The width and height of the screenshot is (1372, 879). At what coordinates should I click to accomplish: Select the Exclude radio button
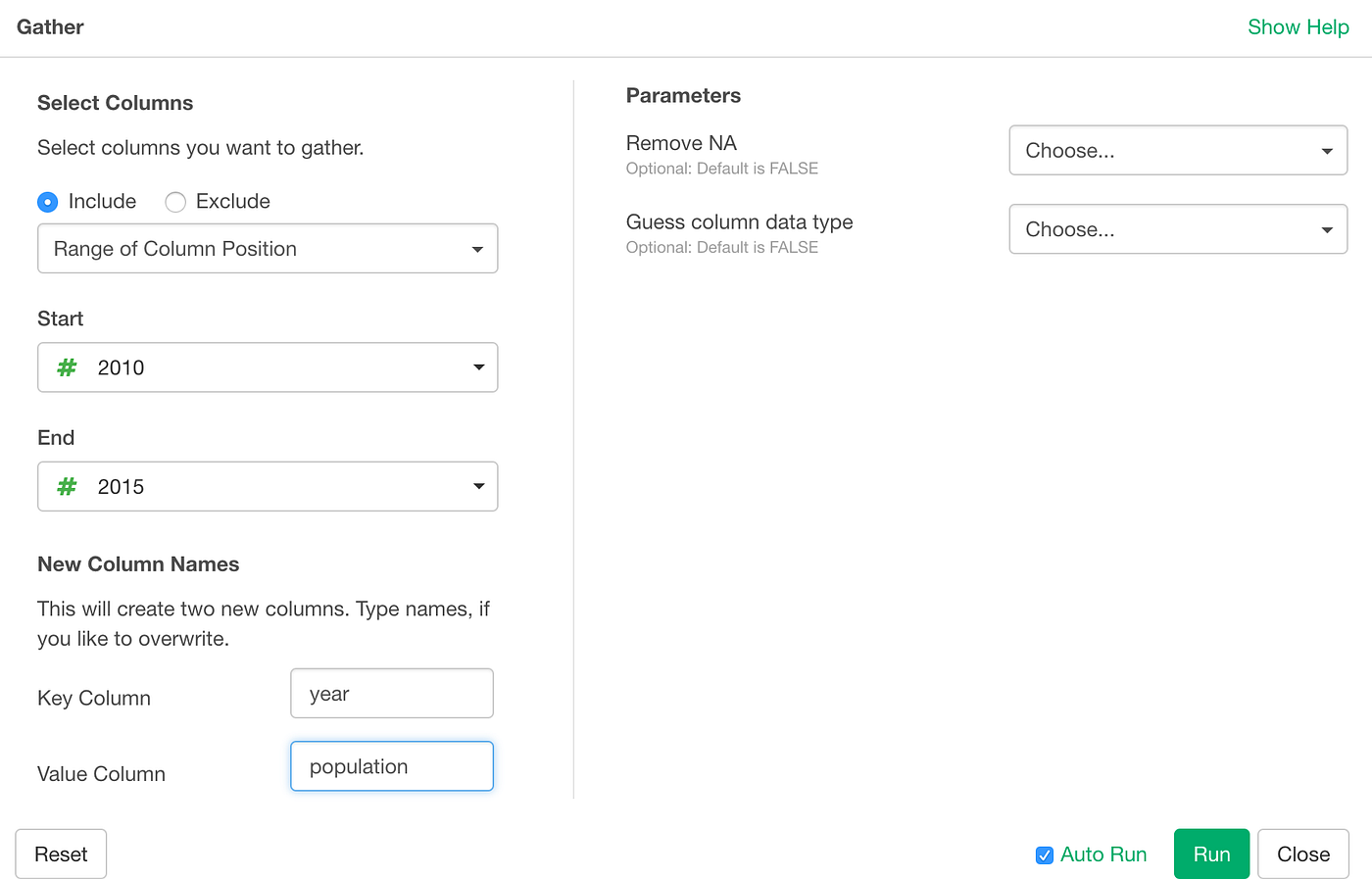pos(175,201)
